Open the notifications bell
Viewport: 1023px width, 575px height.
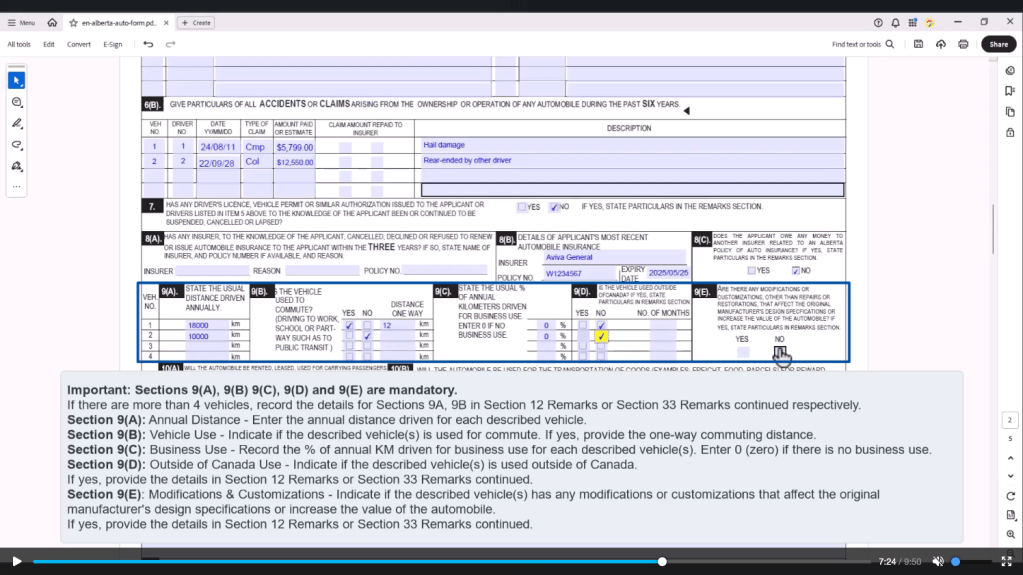point(895,22)
